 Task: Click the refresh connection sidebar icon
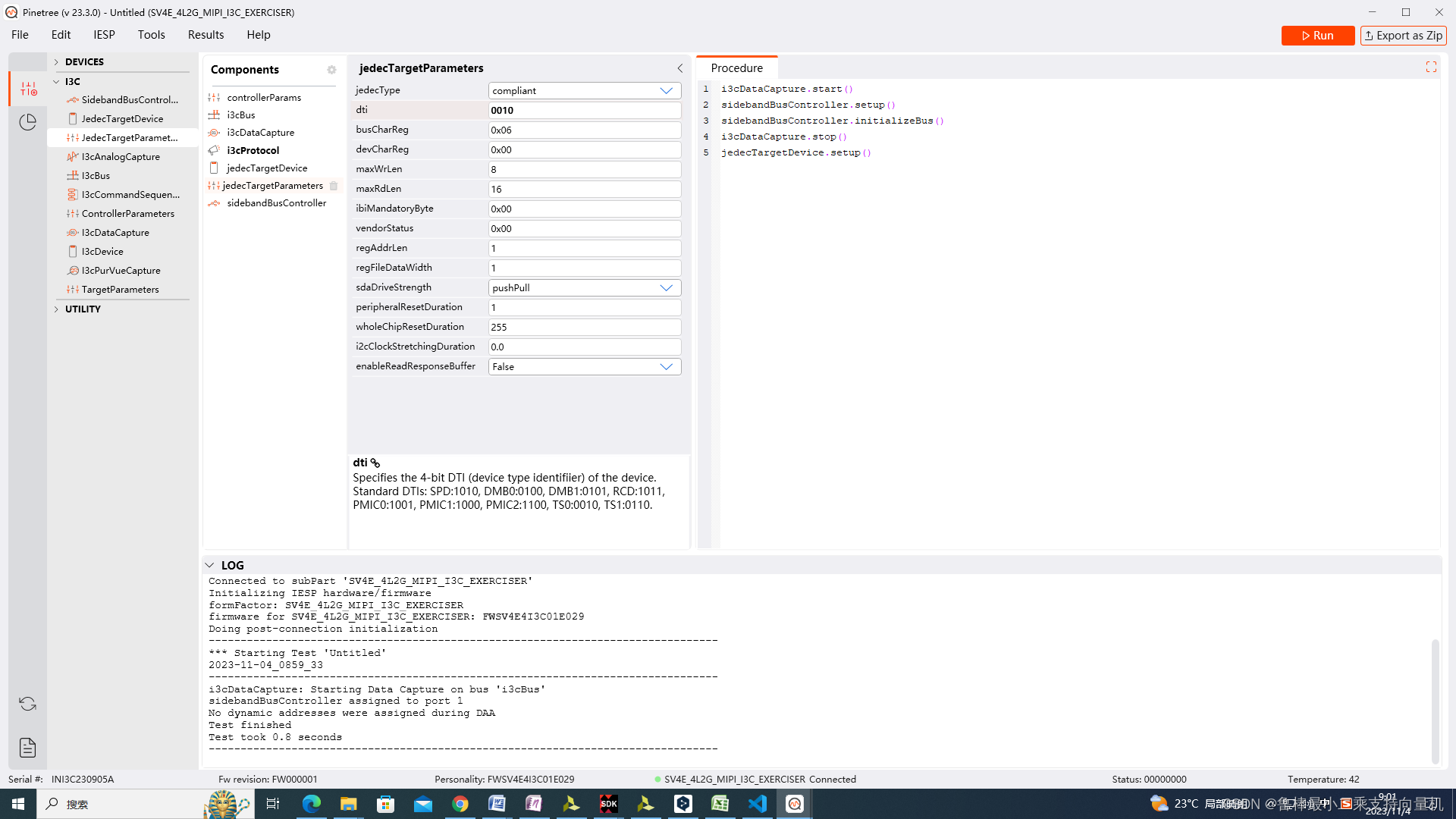28,704
